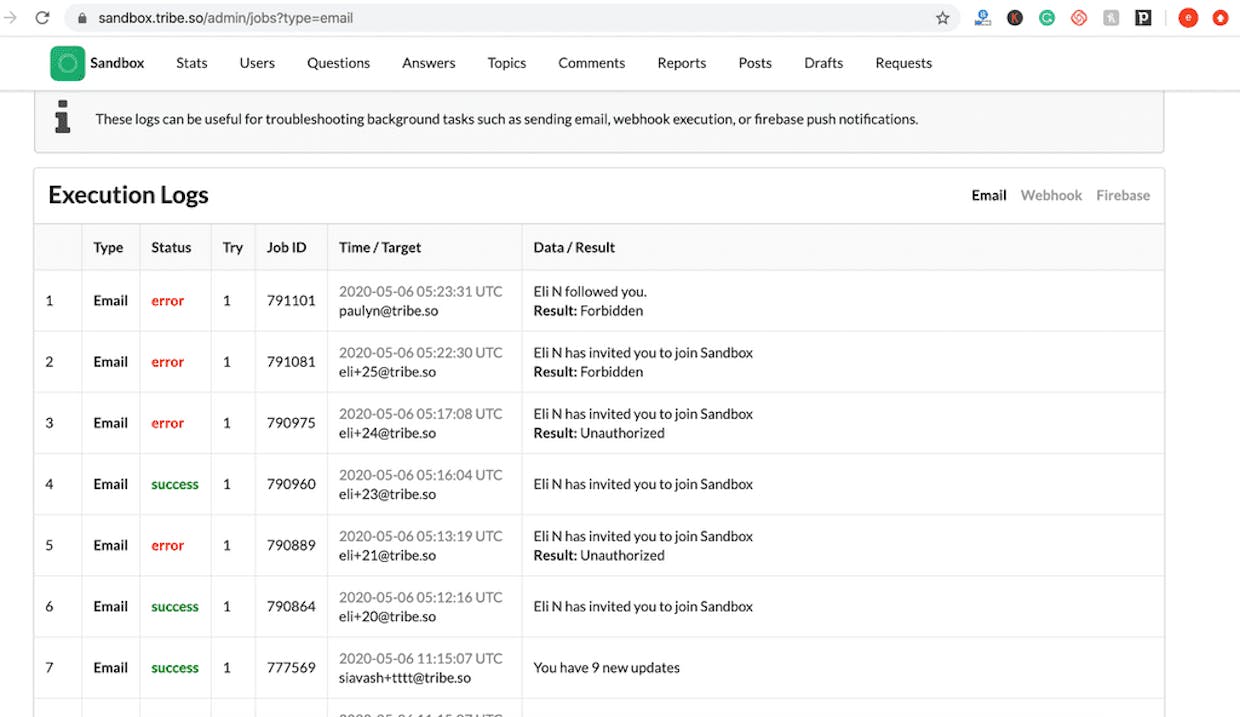Click the eli+24@tribe.so target email
Viewport: 1240px width, 717px height.
[x=387, y=433]
